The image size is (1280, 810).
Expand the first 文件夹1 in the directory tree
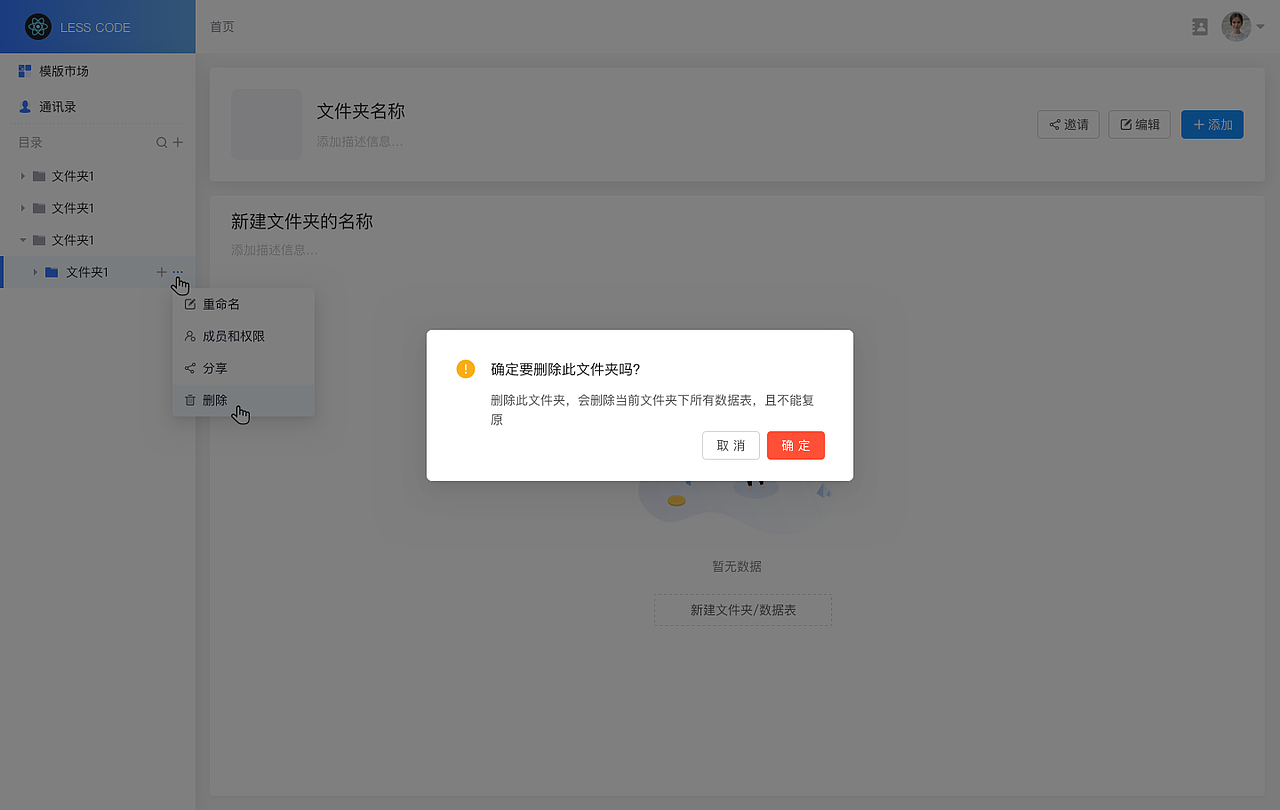[22, 176]
